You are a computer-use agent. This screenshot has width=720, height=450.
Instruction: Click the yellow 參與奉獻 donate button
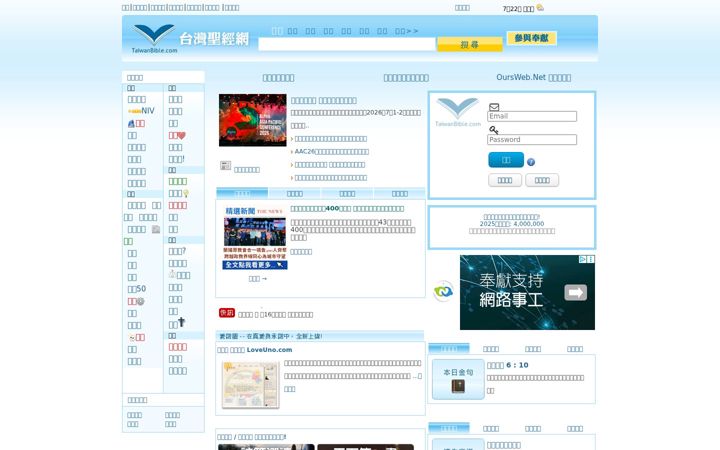tap(531, 38)
